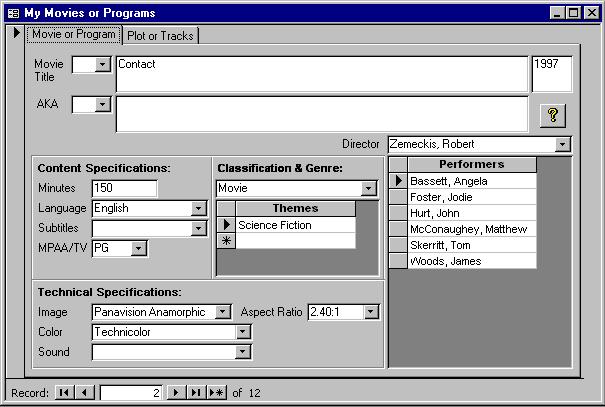Switch to the Plot or Tracks tab
Image resolution: width=605 pixels, height=407 pixels.
(161, 35)
